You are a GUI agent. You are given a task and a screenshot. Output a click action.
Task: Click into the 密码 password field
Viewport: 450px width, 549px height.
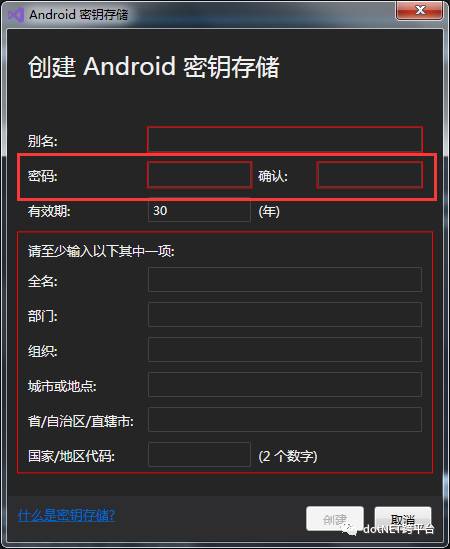coord(199,175)
